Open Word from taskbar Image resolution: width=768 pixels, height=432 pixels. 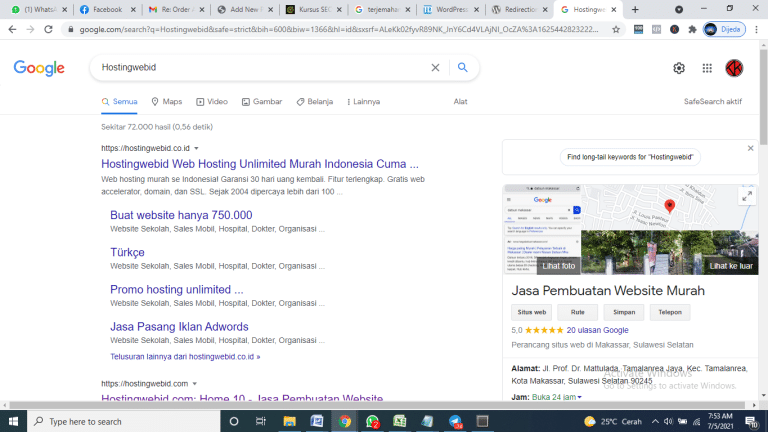[x=317, y=421]
